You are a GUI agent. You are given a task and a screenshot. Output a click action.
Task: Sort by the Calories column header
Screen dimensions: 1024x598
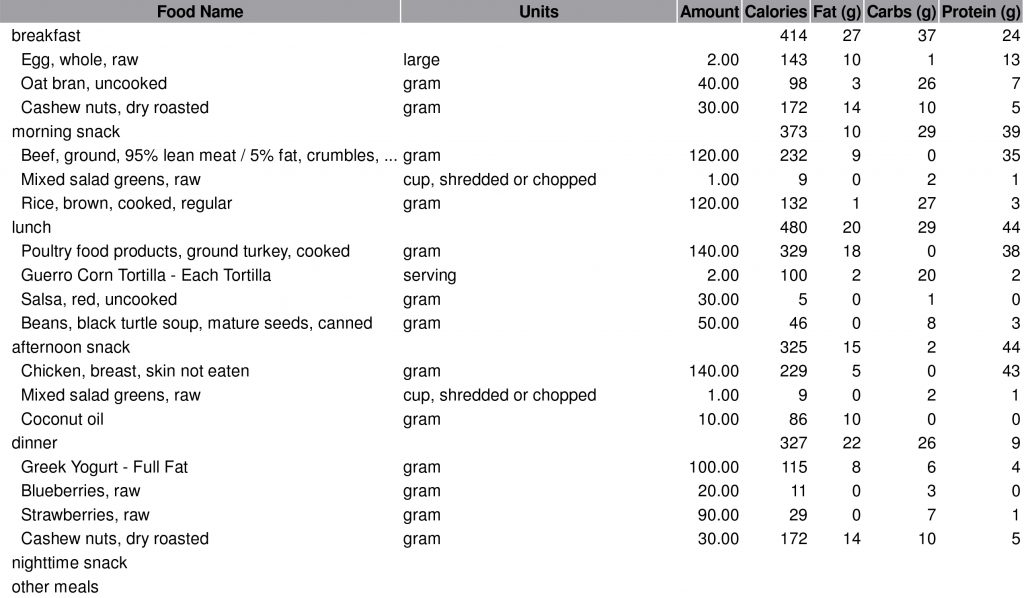(x=775, y=12)
